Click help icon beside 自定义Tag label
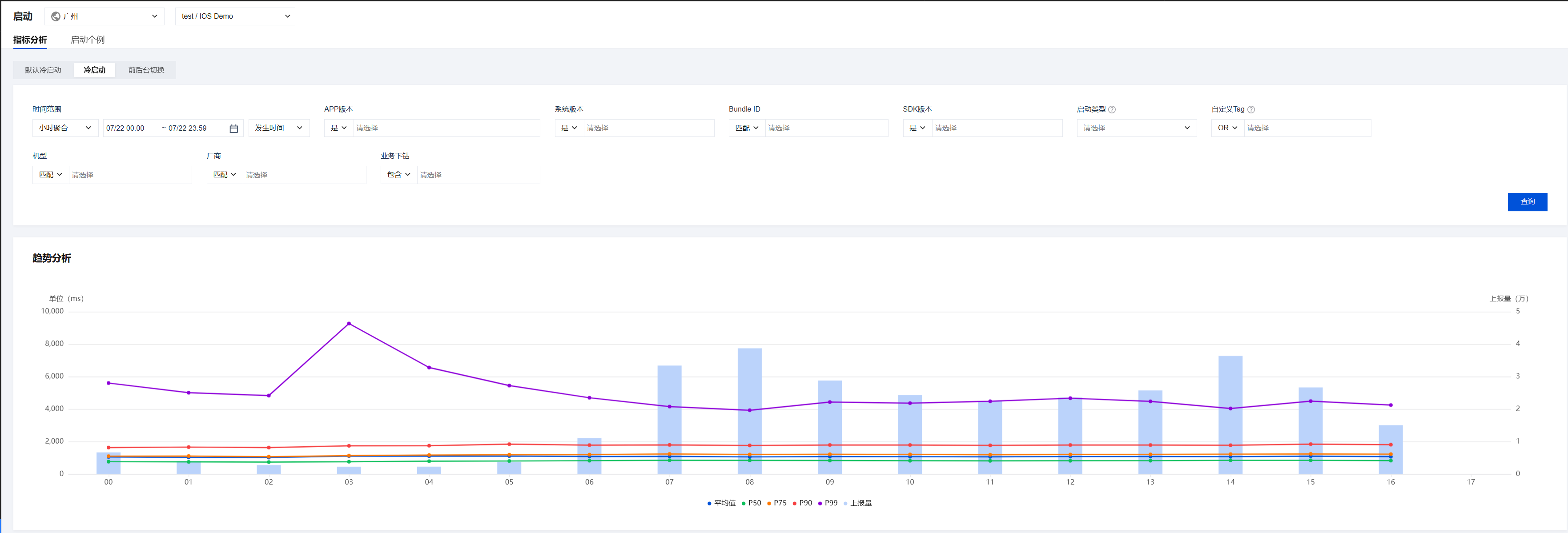1568x533 pixels. [x=1251, y=109]
